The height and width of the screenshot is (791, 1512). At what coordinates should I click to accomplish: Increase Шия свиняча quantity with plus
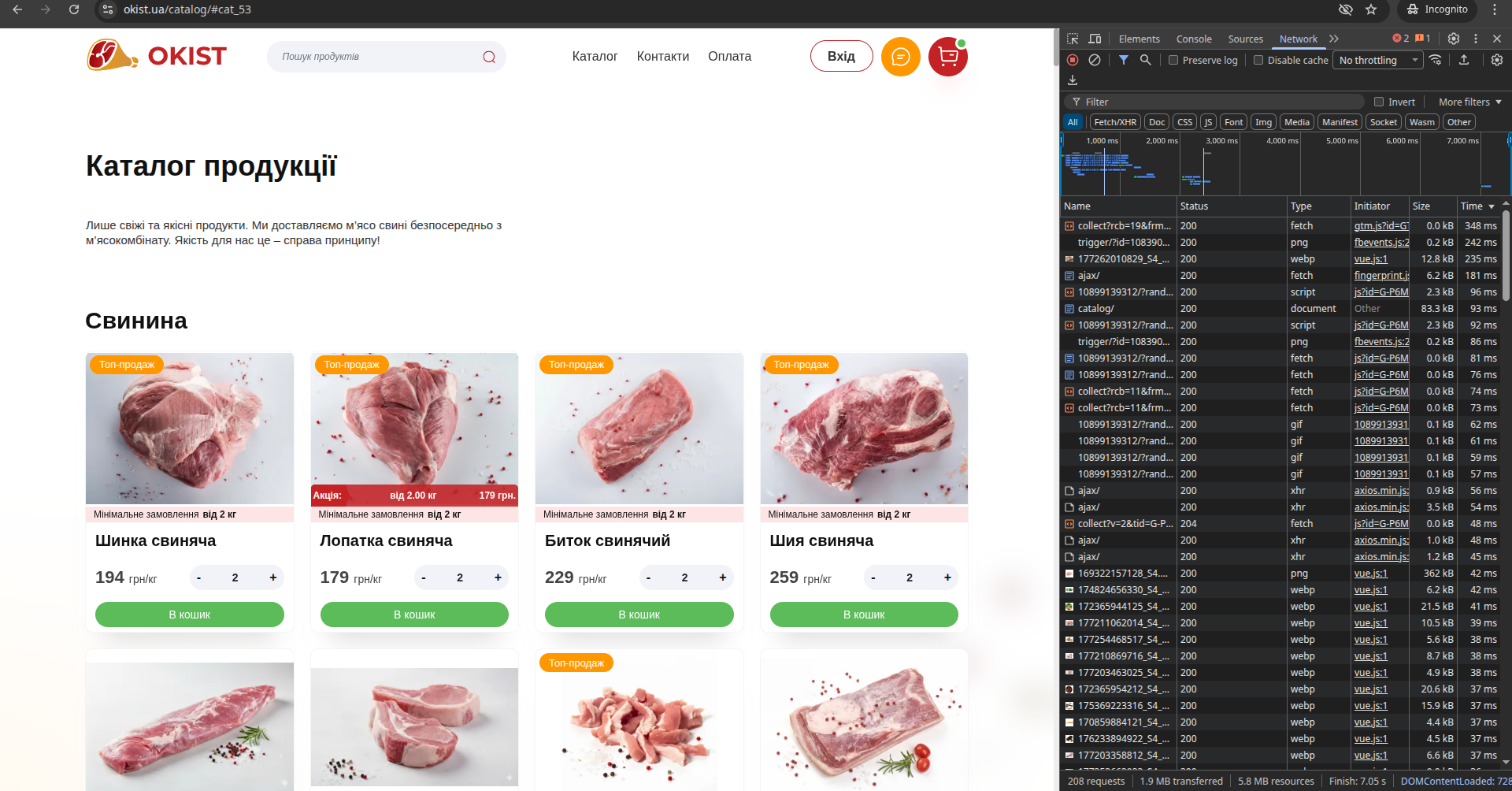click(947, 577)
